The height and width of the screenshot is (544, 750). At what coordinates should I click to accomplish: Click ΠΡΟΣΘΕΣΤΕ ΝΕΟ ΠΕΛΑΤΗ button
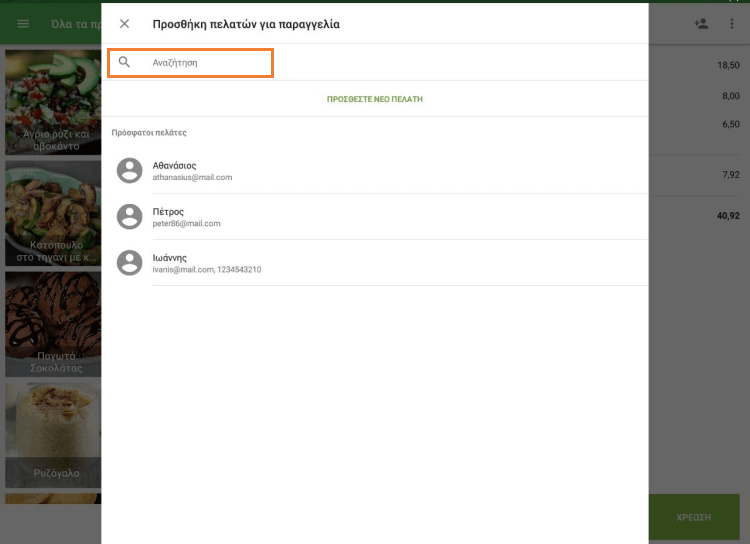click(375, 99)
